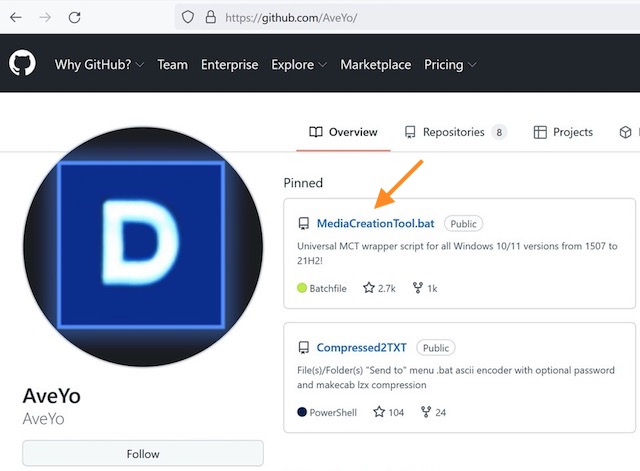Image resolution: width=640 pixels, height=471 pixels.
Task: Click the GitHub Octocat logo
Action: (22, 64)
